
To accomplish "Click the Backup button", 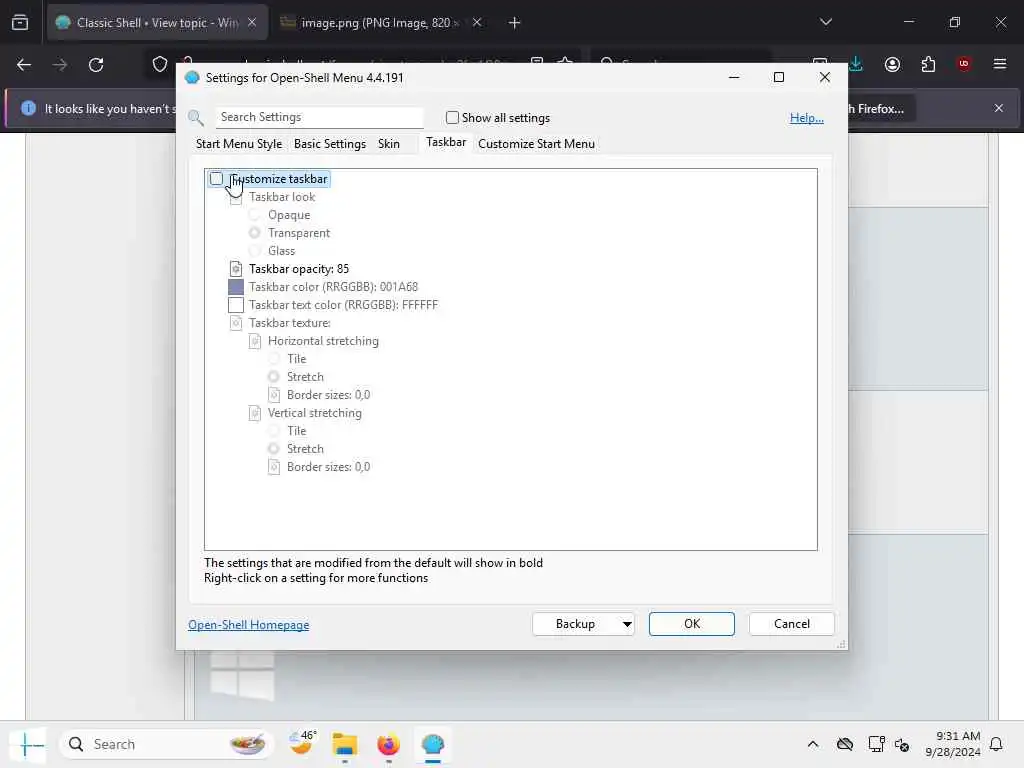I will (x=575, y=624).
